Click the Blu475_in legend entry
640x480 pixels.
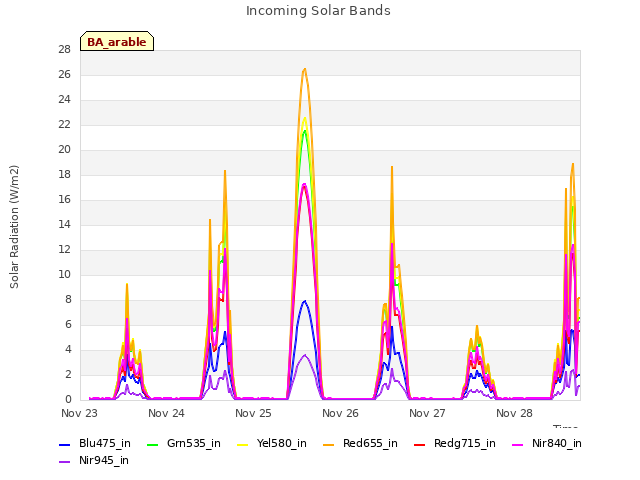tap(95, 443)
